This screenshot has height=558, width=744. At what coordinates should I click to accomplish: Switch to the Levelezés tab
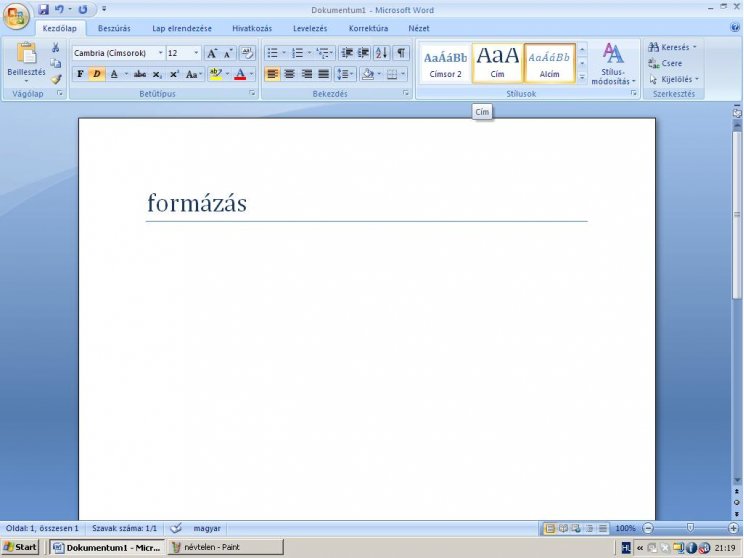tap(310, 28)
